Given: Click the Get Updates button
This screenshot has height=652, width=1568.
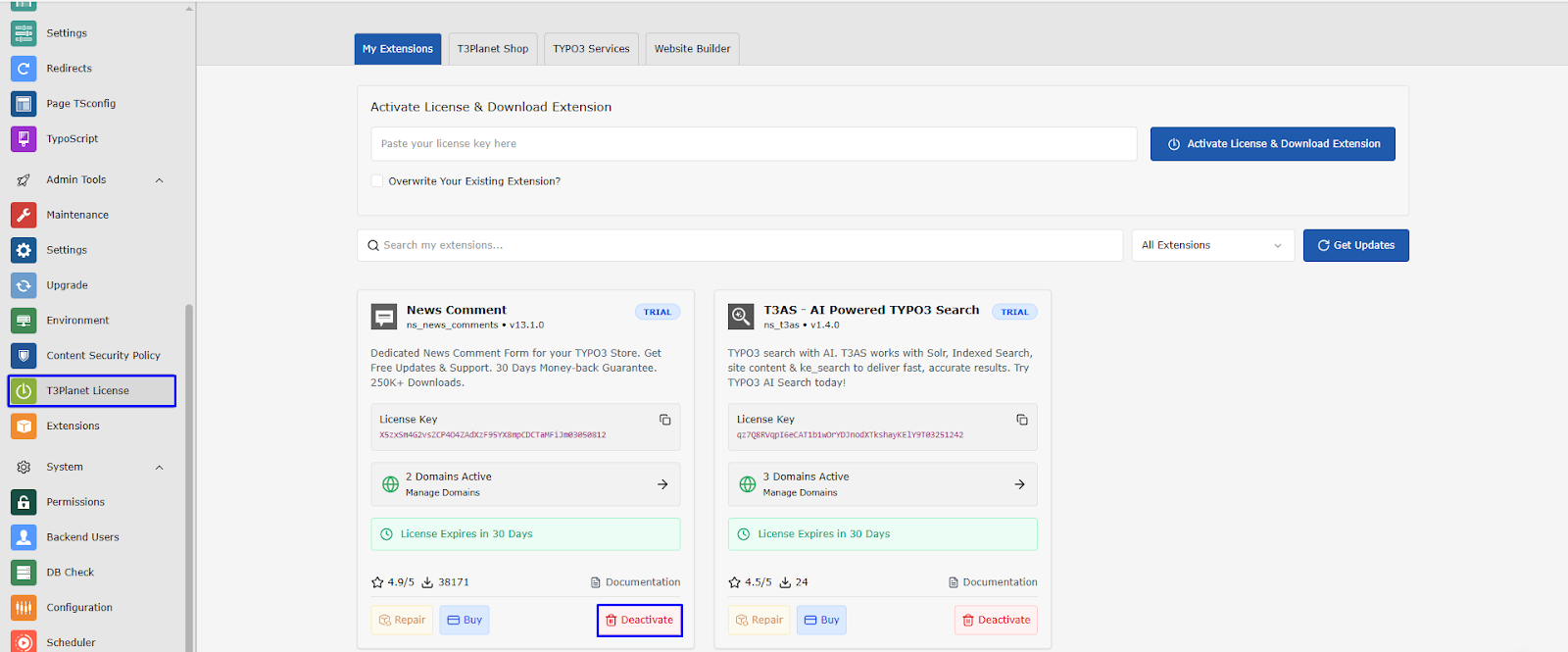Looking at the screenshot, I should pyautogui.click(x=1355, y=246).
